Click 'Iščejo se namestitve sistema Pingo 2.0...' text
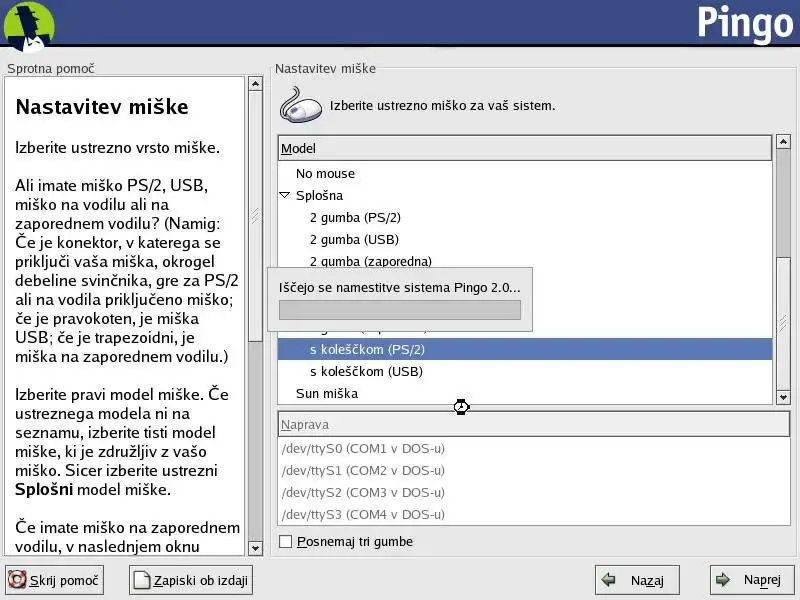 pyautogui.click(x=399, y=288)
